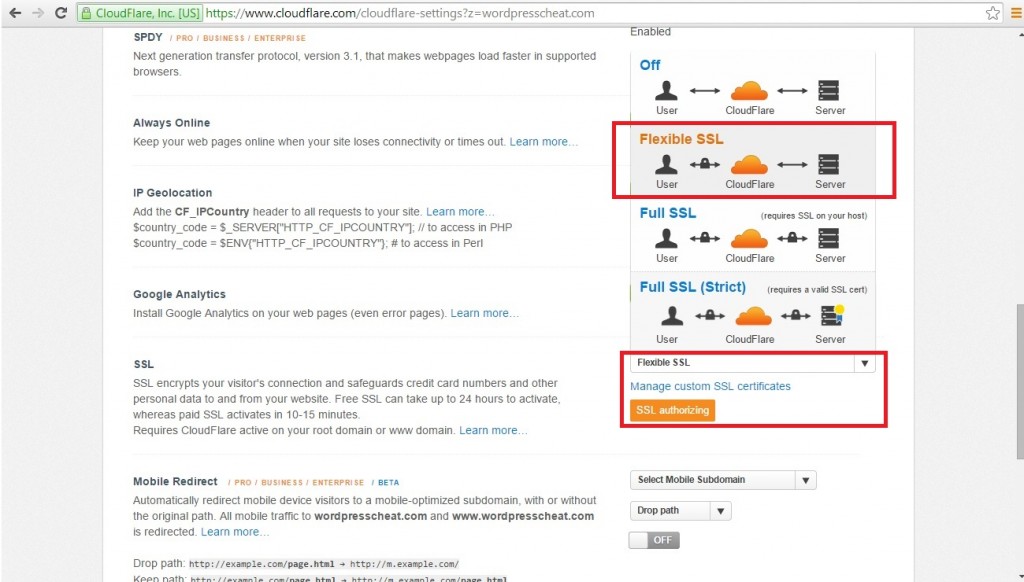
Task: Select the Off SSL option
Action: click(752, 87)
